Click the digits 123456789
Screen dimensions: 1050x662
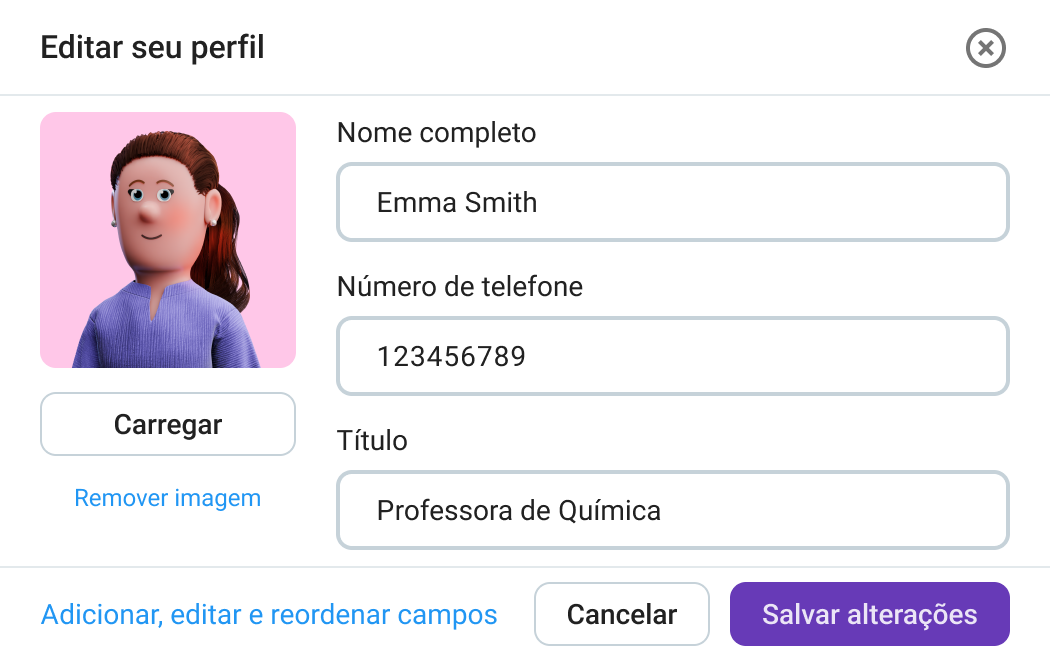click(x=451, y=356)
